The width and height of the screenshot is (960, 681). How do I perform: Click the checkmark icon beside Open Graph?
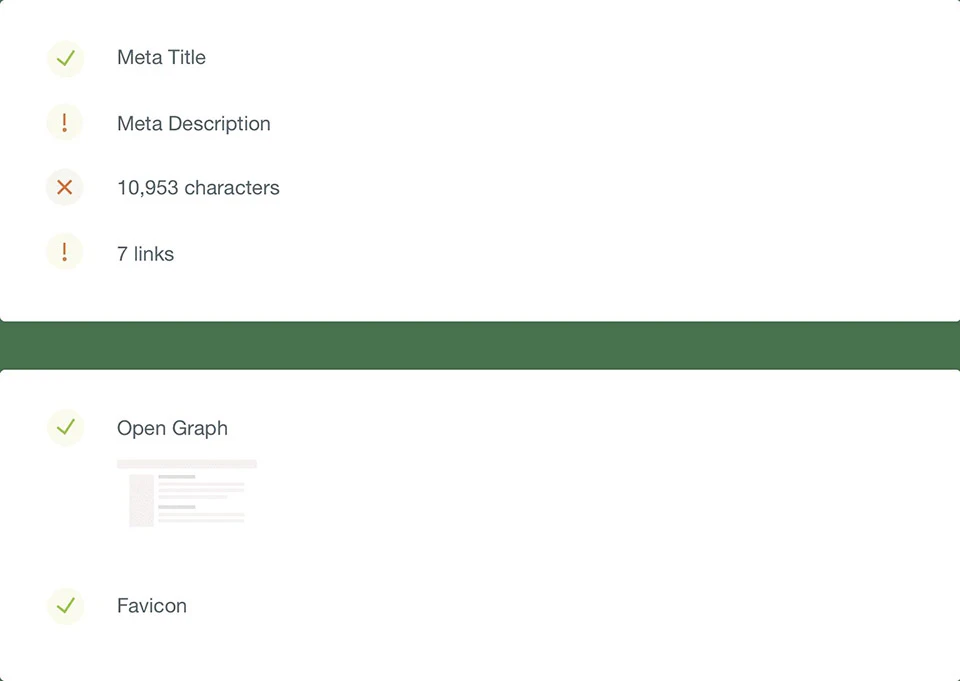(65, 428)
